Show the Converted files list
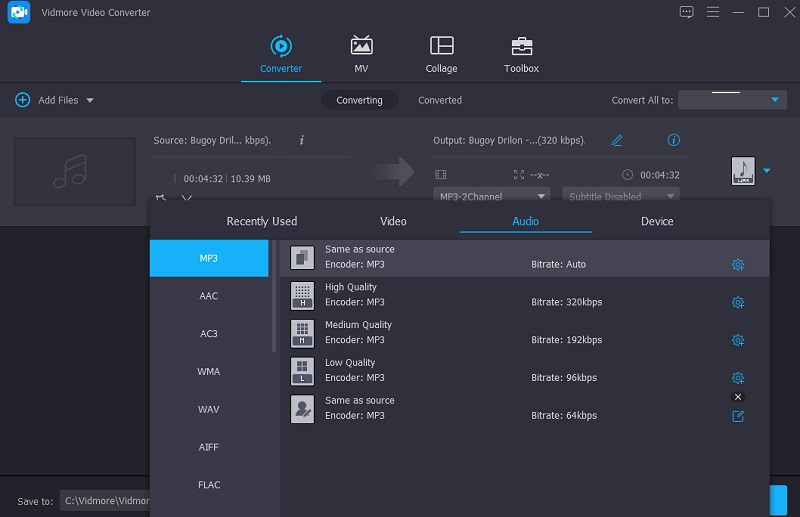Image resolution: width=800 pixels, height=517 pixels. [440, 100]
